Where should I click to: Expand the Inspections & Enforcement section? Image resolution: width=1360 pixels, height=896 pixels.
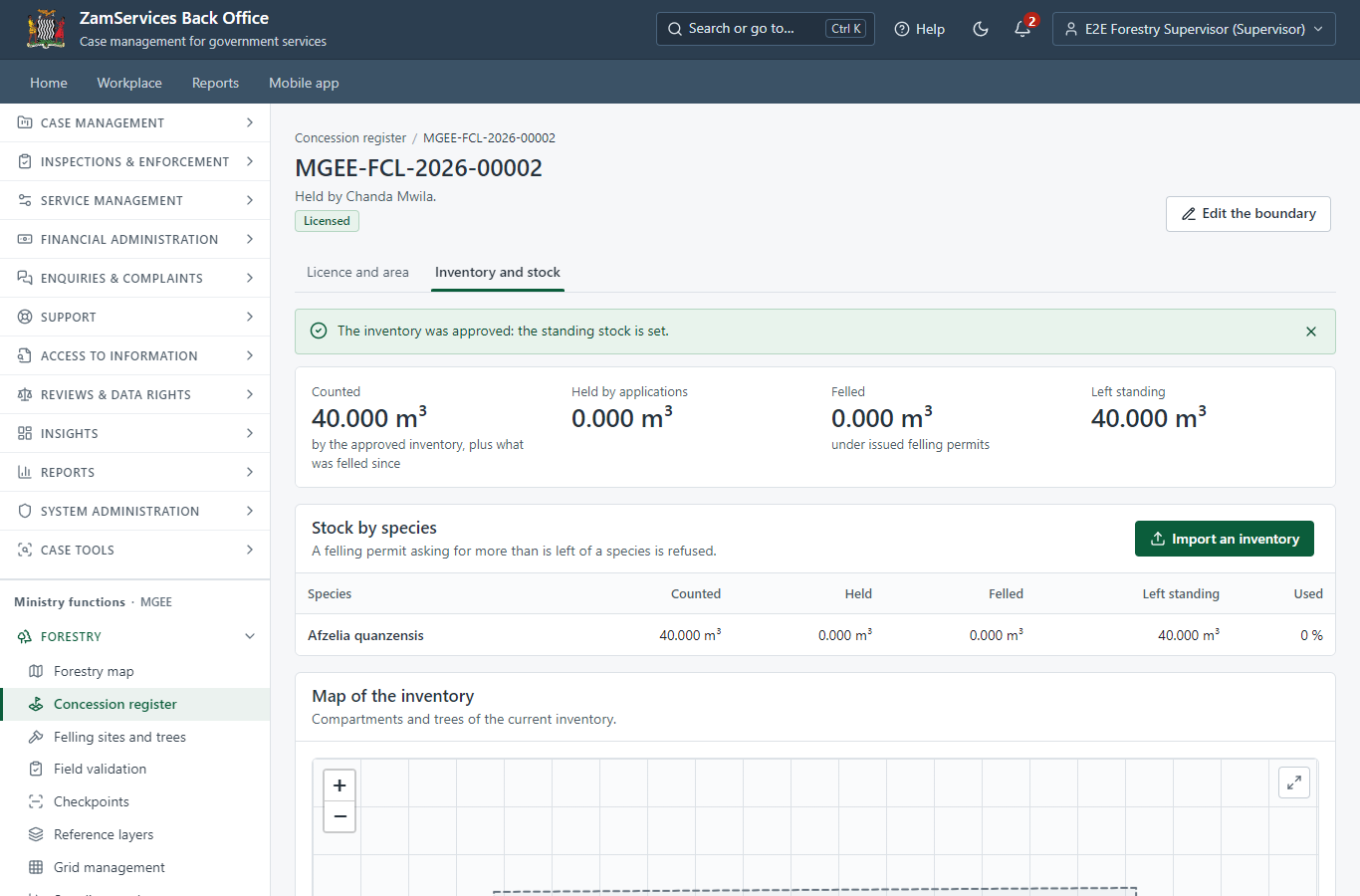134,161
